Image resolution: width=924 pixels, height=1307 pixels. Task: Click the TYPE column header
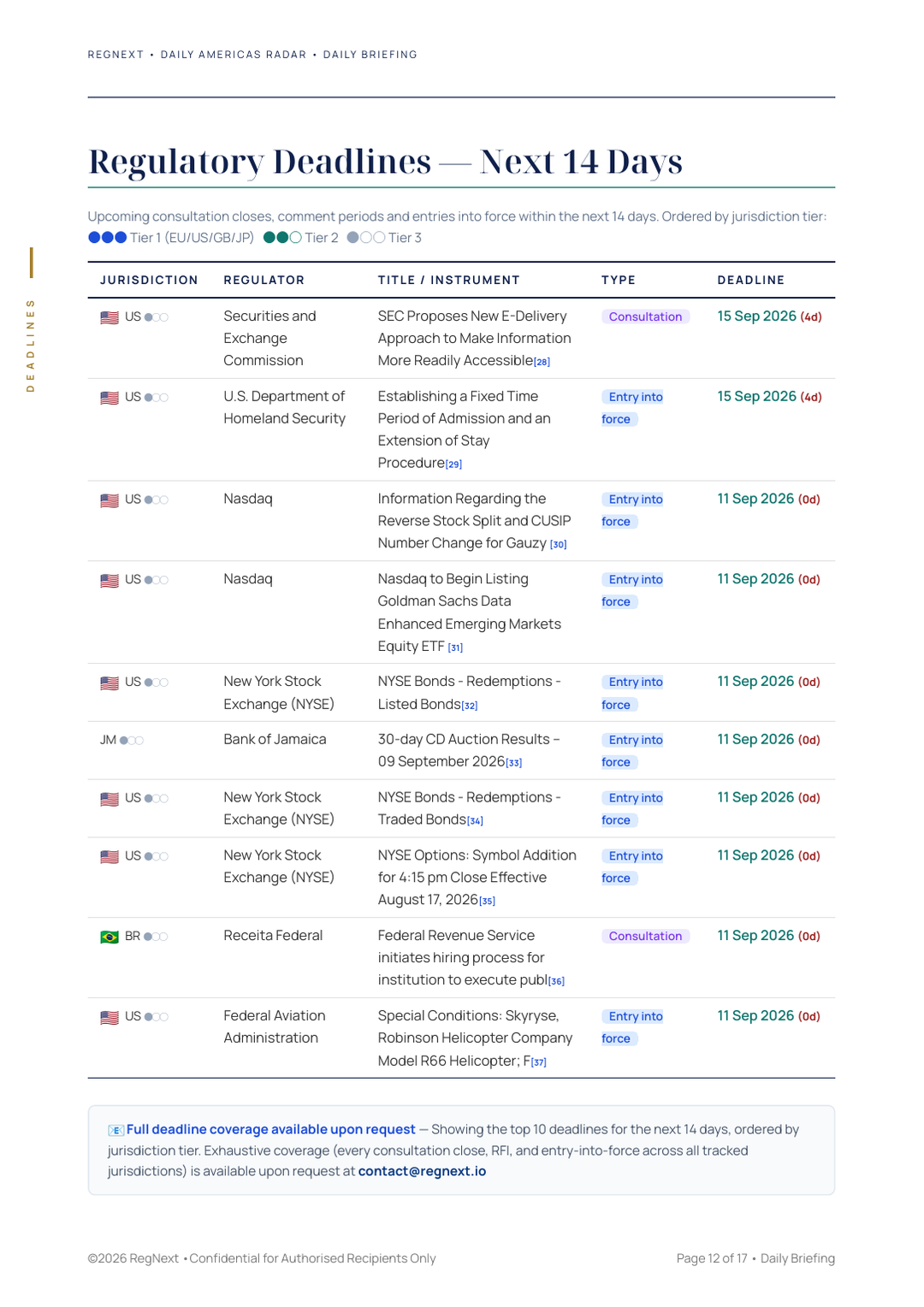point(619,281)
